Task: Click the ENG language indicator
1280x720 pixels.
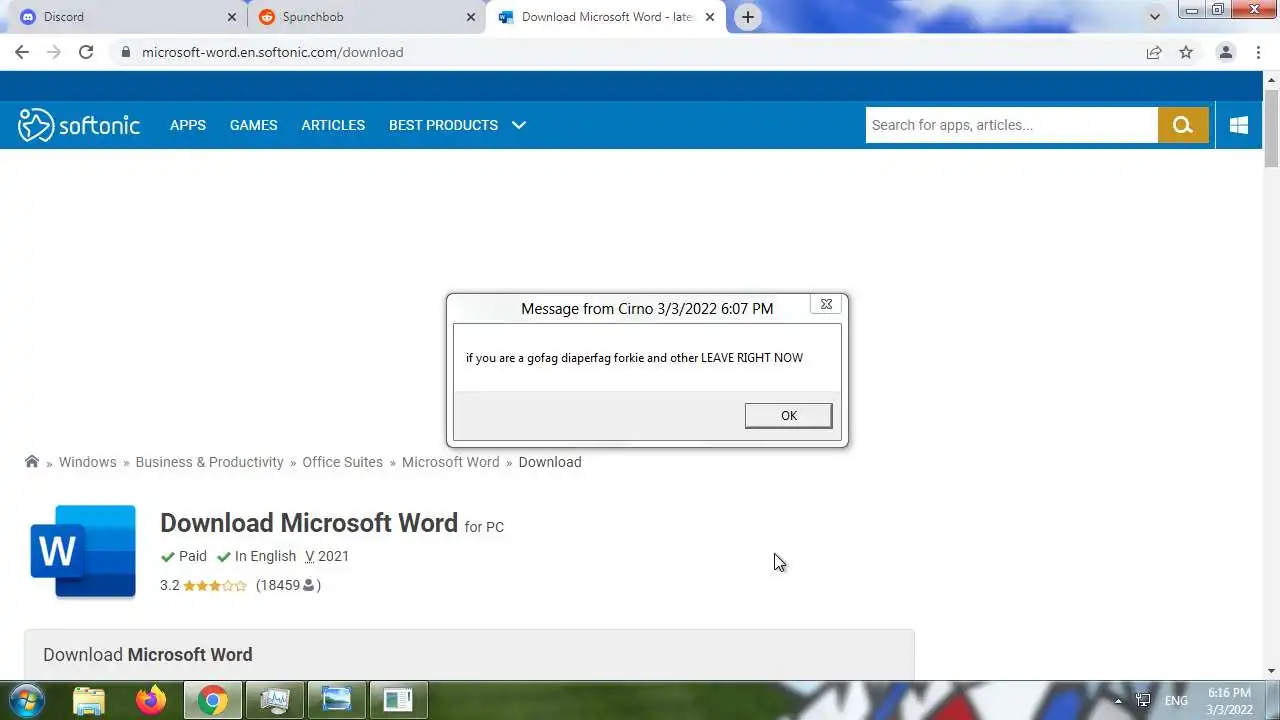Action: pos(1176,700)
